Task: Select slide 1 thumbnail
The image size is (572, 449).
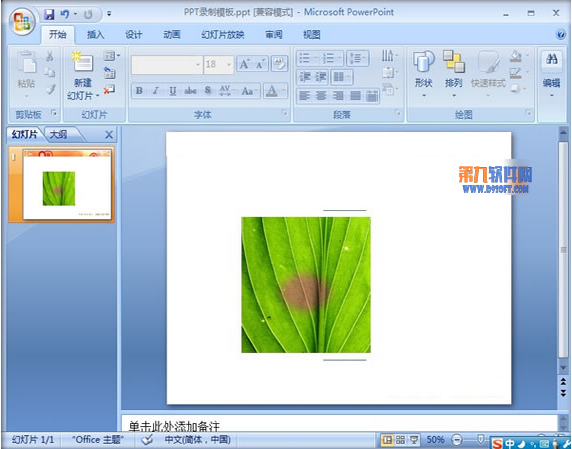Action: click(x=67, y=185)
